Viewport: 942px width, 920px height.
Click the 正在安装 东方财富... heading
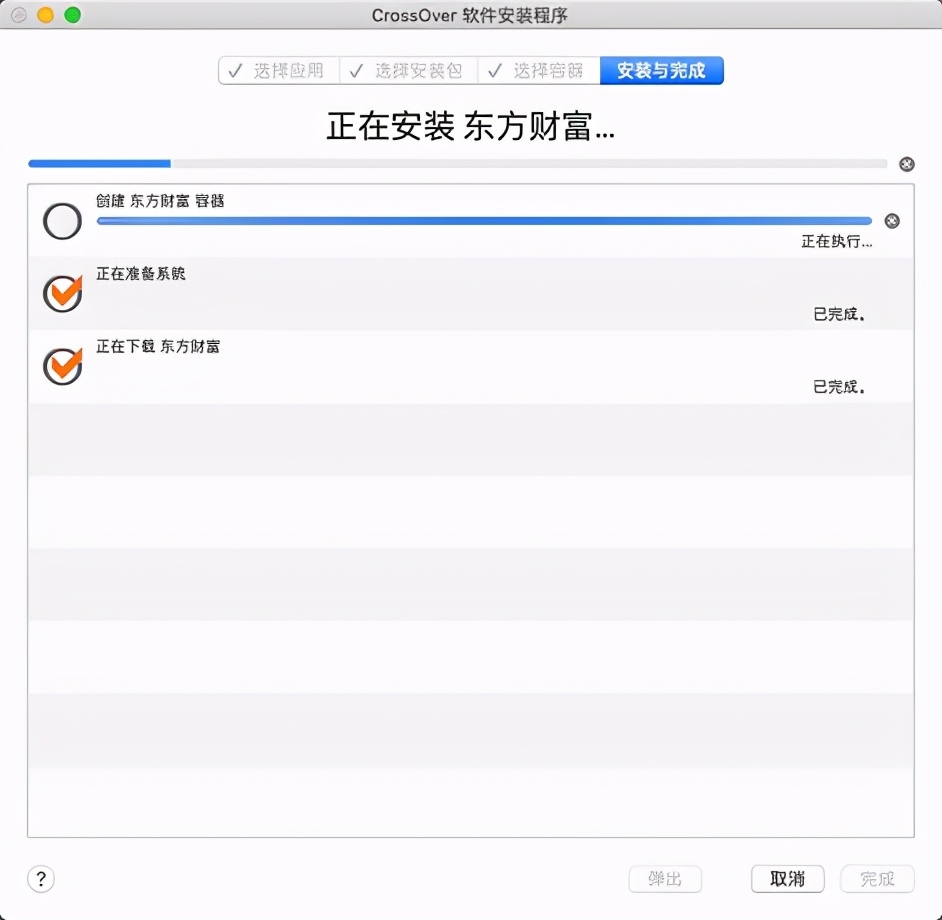[470, 126]
